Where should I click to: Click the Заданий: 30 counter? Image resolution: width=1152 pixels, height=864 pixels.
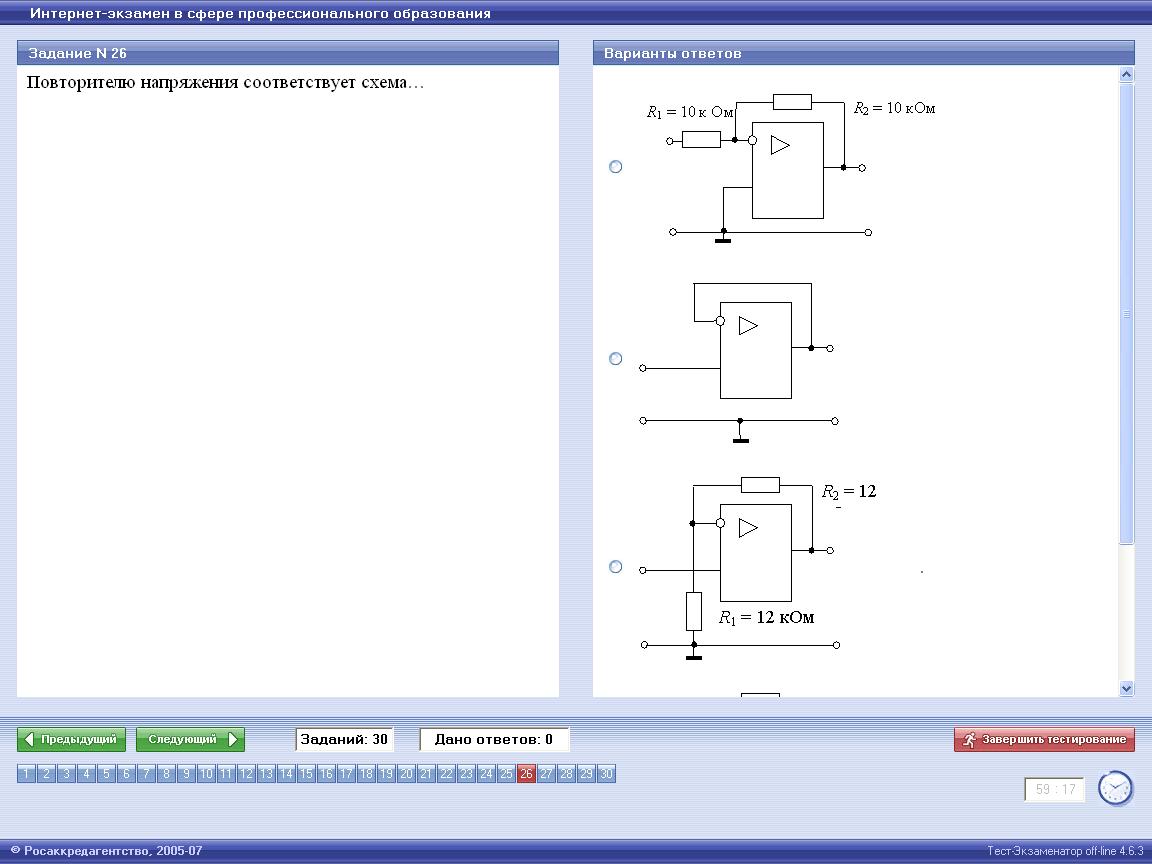click(344, 739)
